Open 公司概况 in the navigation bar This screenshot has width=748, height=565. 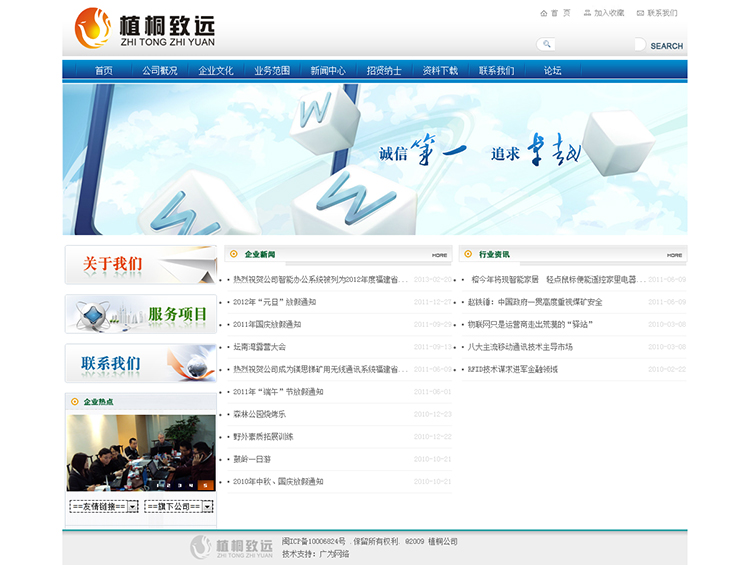(x=160, y=71)
